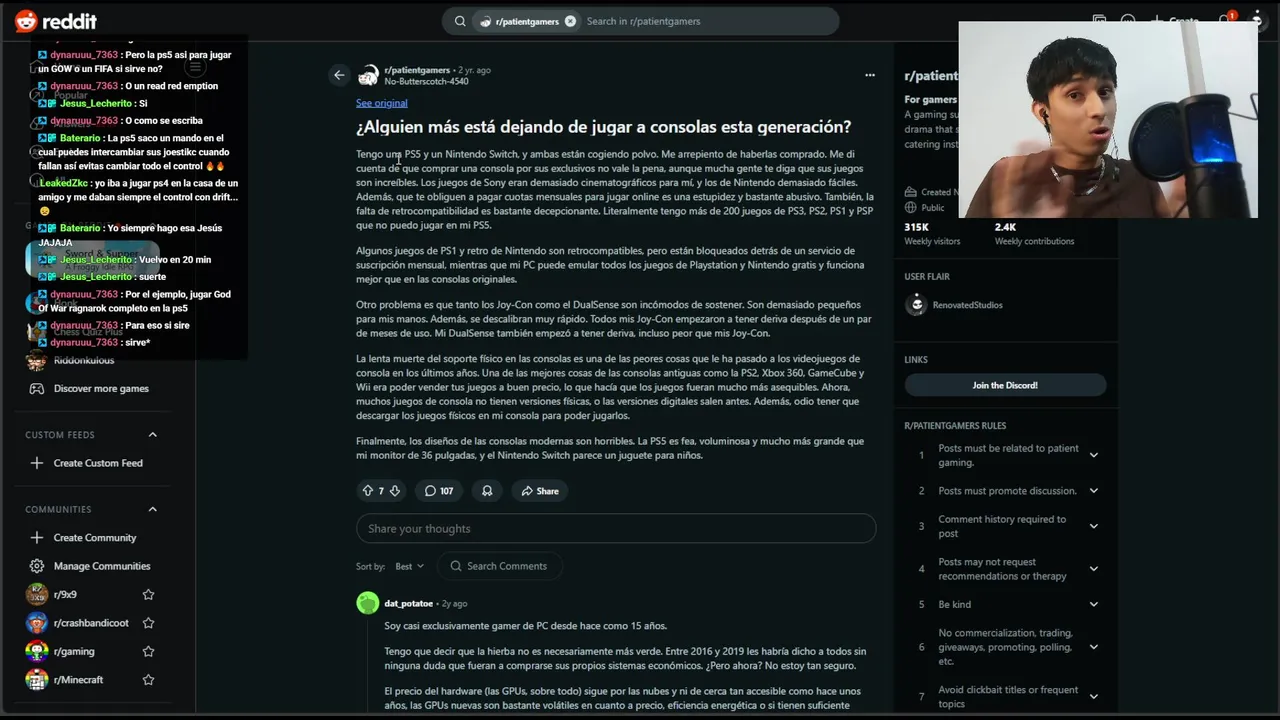The image size is (1280, 720).
Task: Click Join the Discord! button
Action: coord(1005,385)
